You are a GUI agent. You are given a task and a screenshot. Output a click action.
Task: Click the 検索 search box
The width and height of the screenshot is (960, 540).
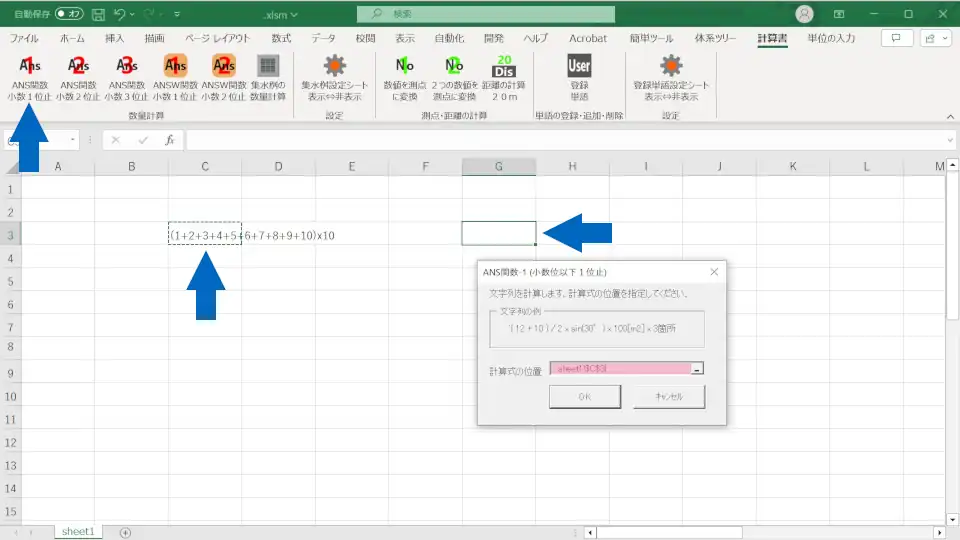(486, 14)
